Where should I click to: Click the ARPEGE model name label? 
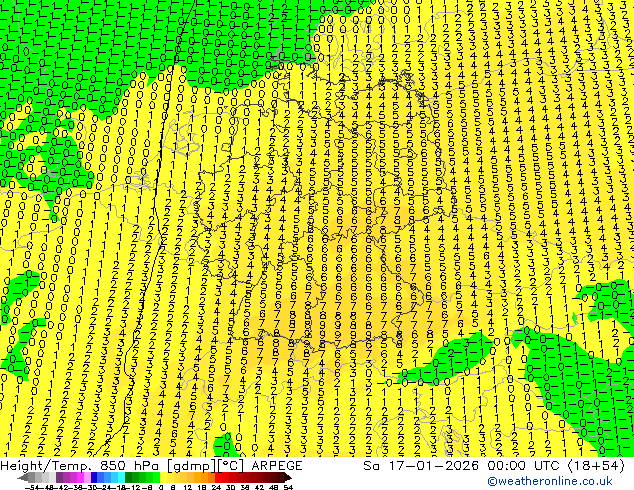coord(277,466)
